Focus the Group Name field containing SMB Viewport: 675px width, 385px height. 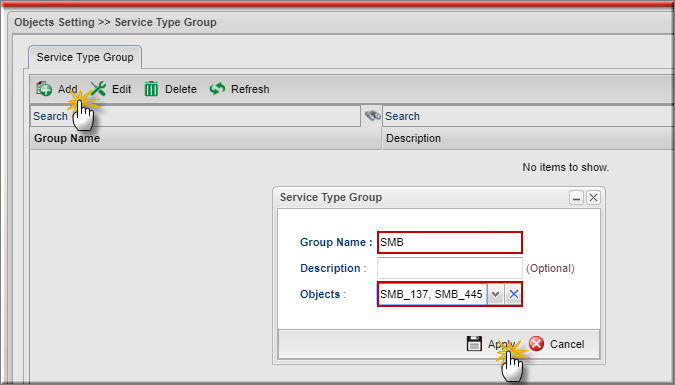coord(450,242)
